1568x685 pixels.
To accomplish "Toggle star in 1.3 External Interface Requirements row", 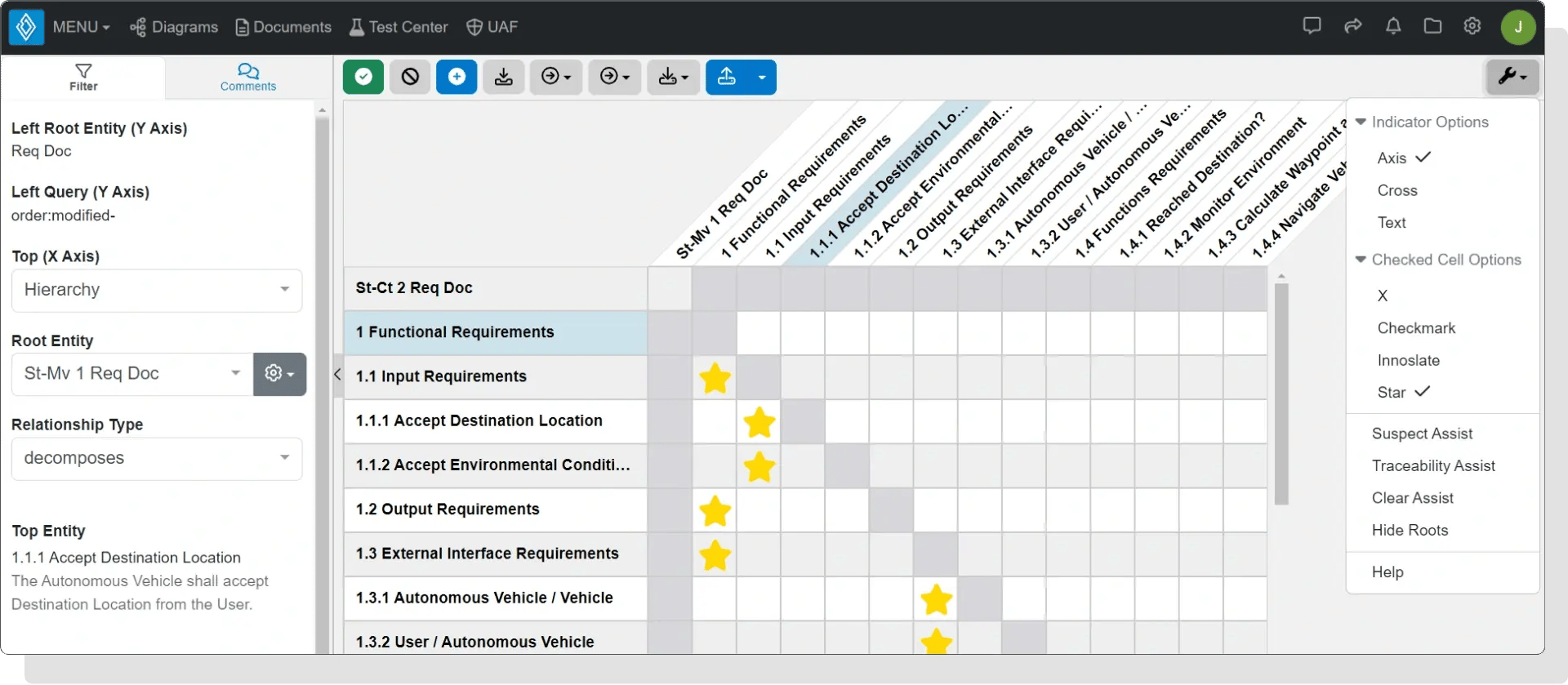I will click(715, 555).
